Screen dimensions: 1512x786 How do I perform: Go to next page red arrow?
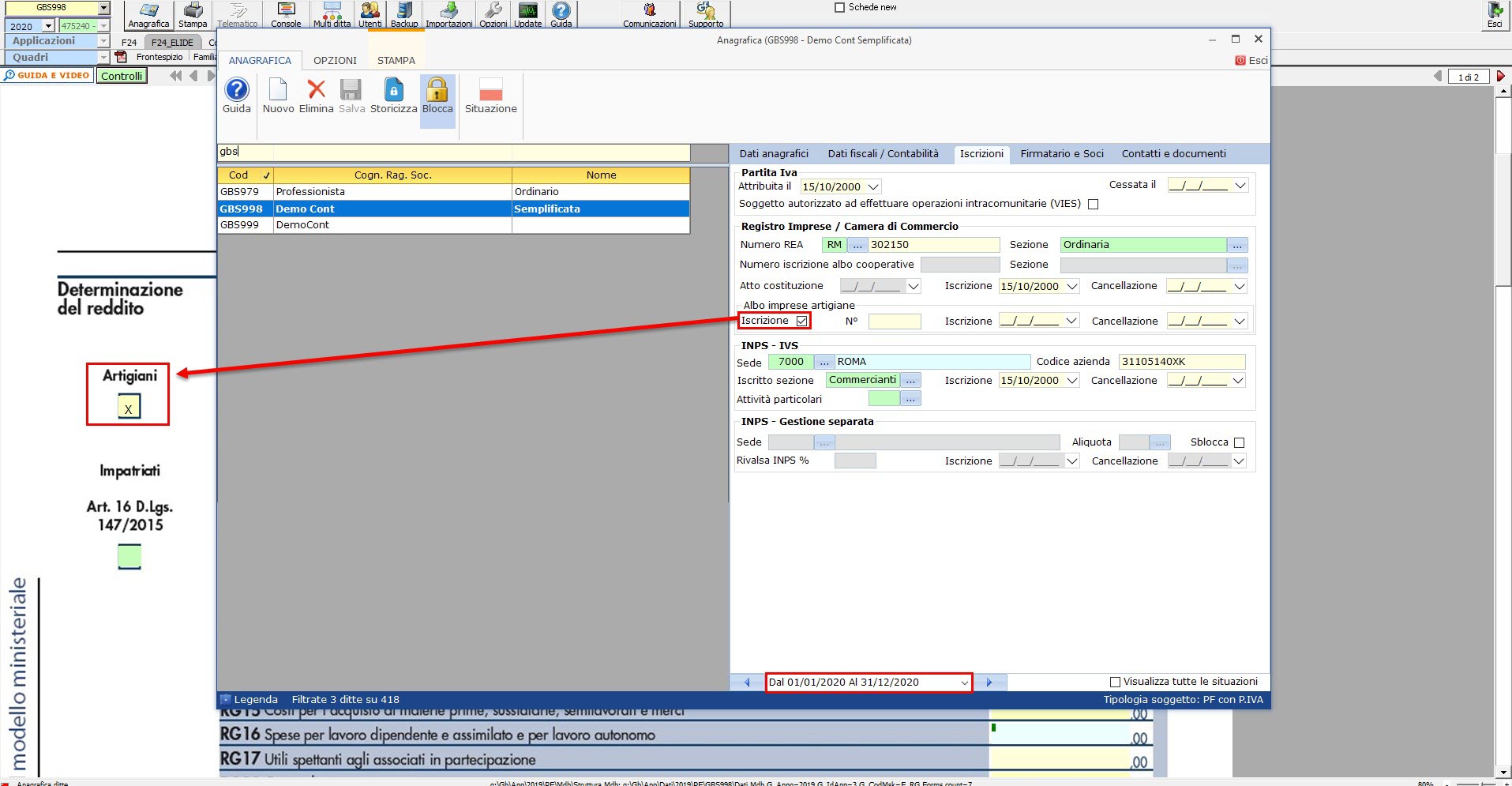coord(1501,76)
